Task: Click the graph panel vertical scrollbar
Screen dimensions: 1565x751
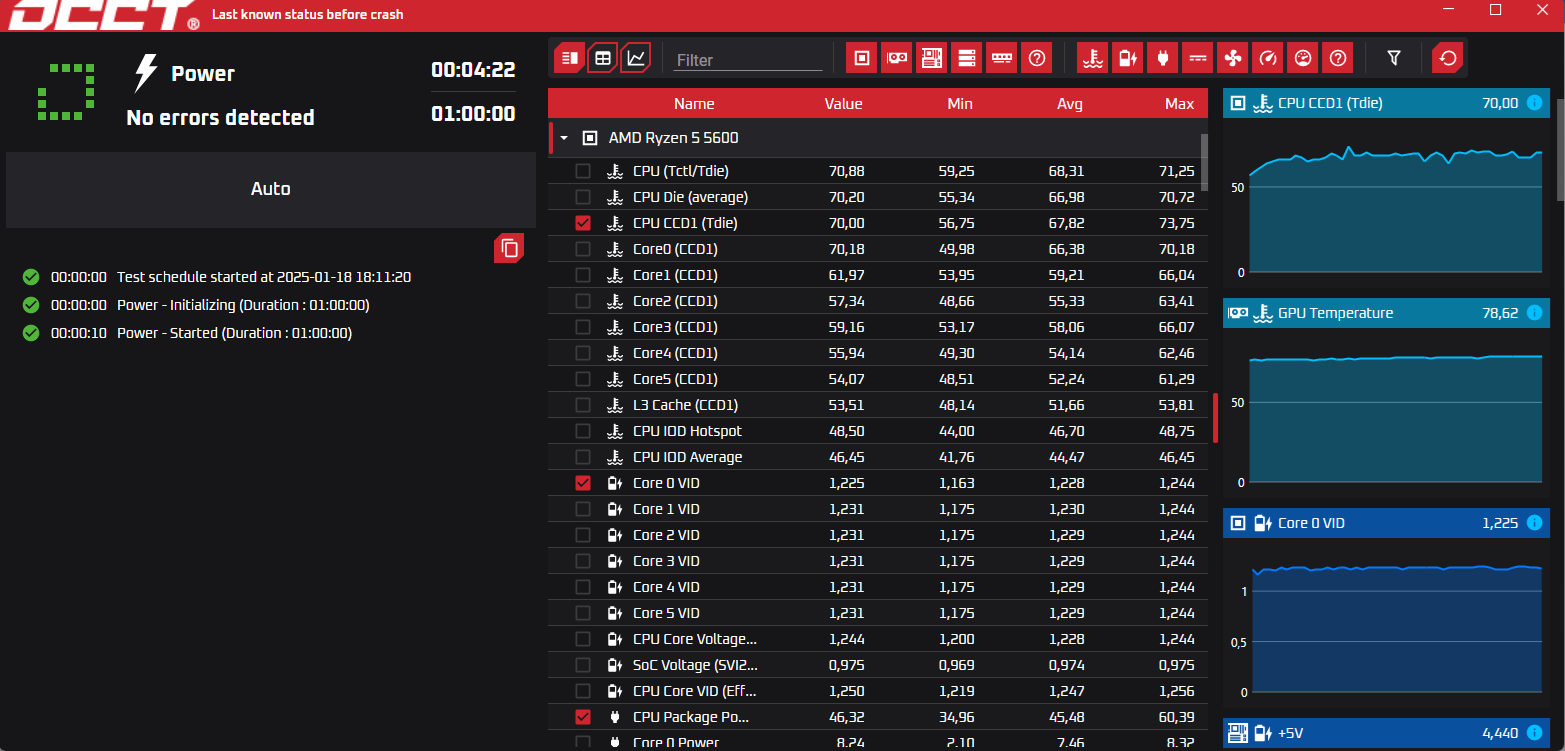Action: (1561, 150)
